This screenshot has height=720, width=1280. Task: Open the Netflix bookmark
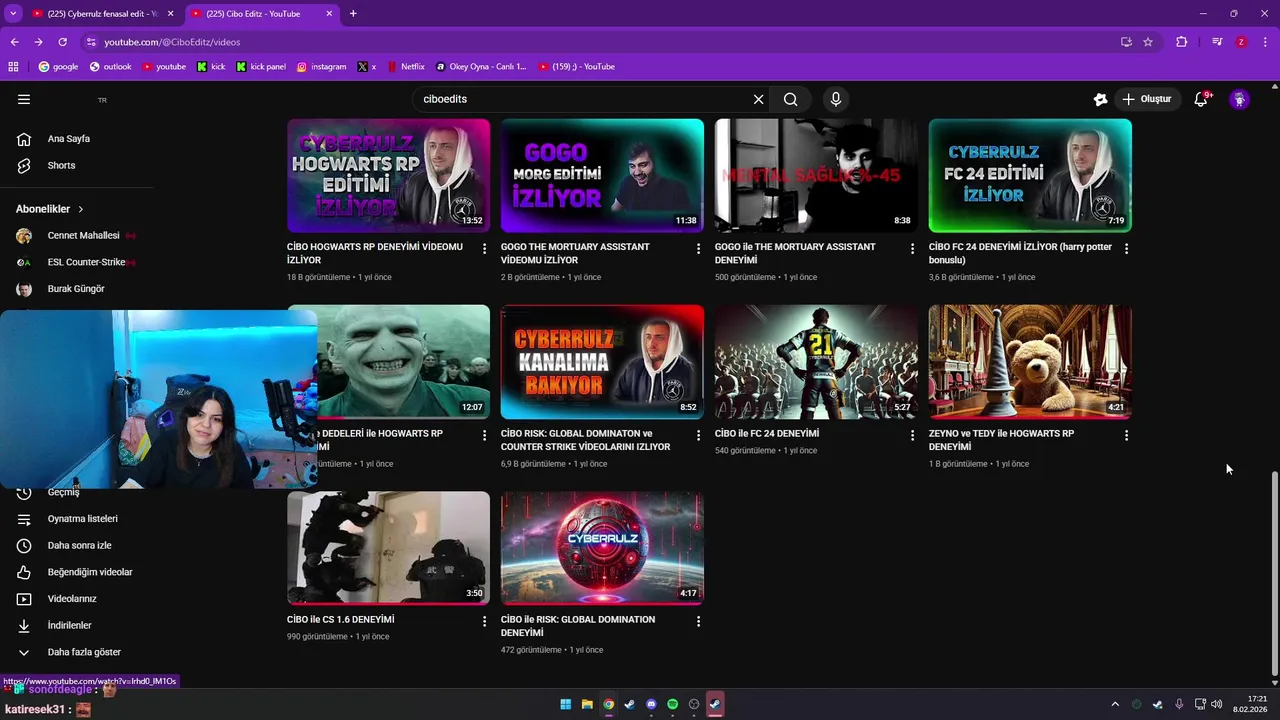point(405,67)
